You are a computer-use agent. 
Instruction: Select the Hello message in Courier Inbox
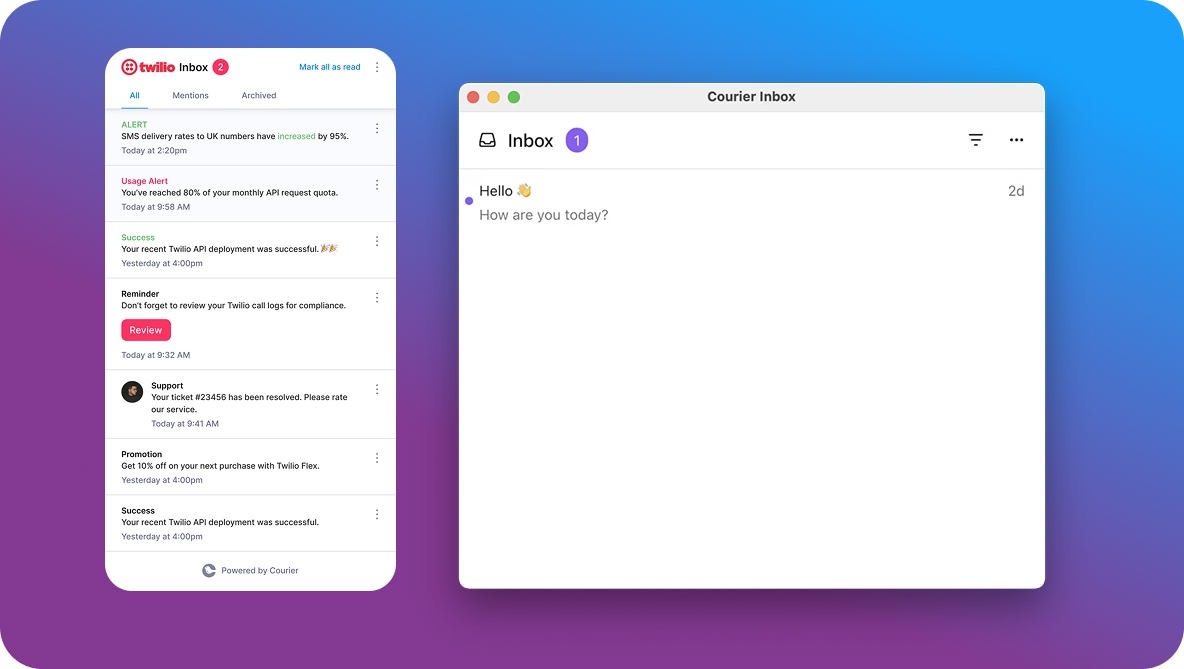(600, 200)
